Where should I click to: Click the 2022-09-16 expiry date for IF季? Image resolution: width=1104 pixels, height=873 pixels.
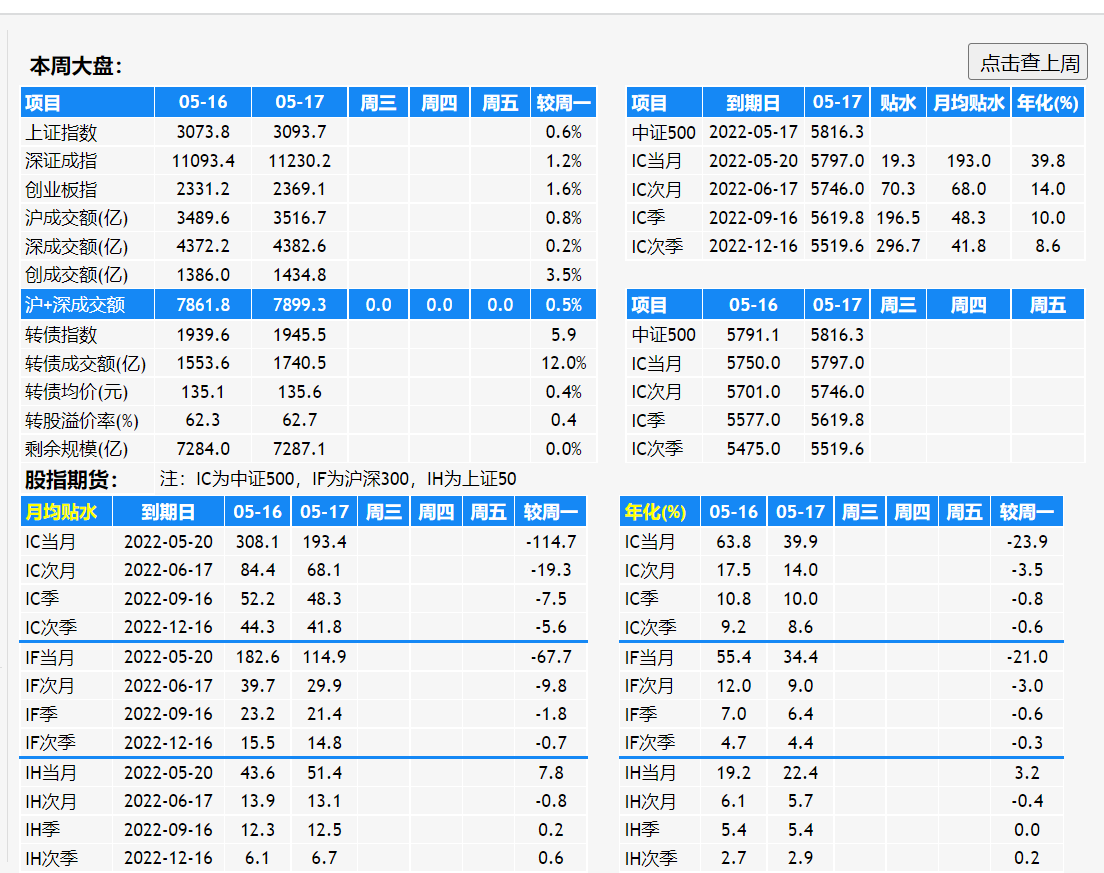168,714
